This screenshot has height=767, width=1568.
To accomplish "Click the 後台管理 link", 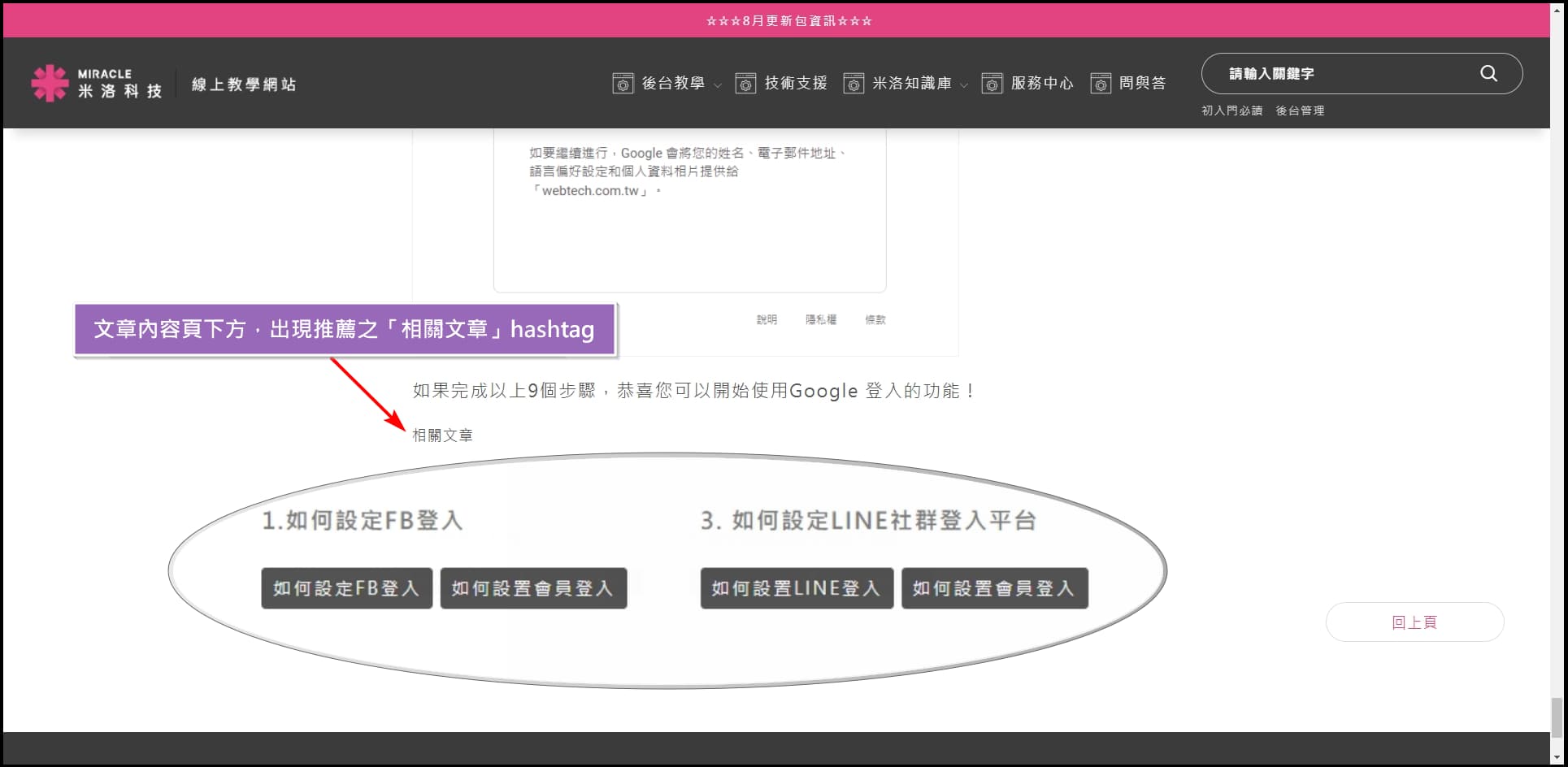I will click(x=1300, y=110).
